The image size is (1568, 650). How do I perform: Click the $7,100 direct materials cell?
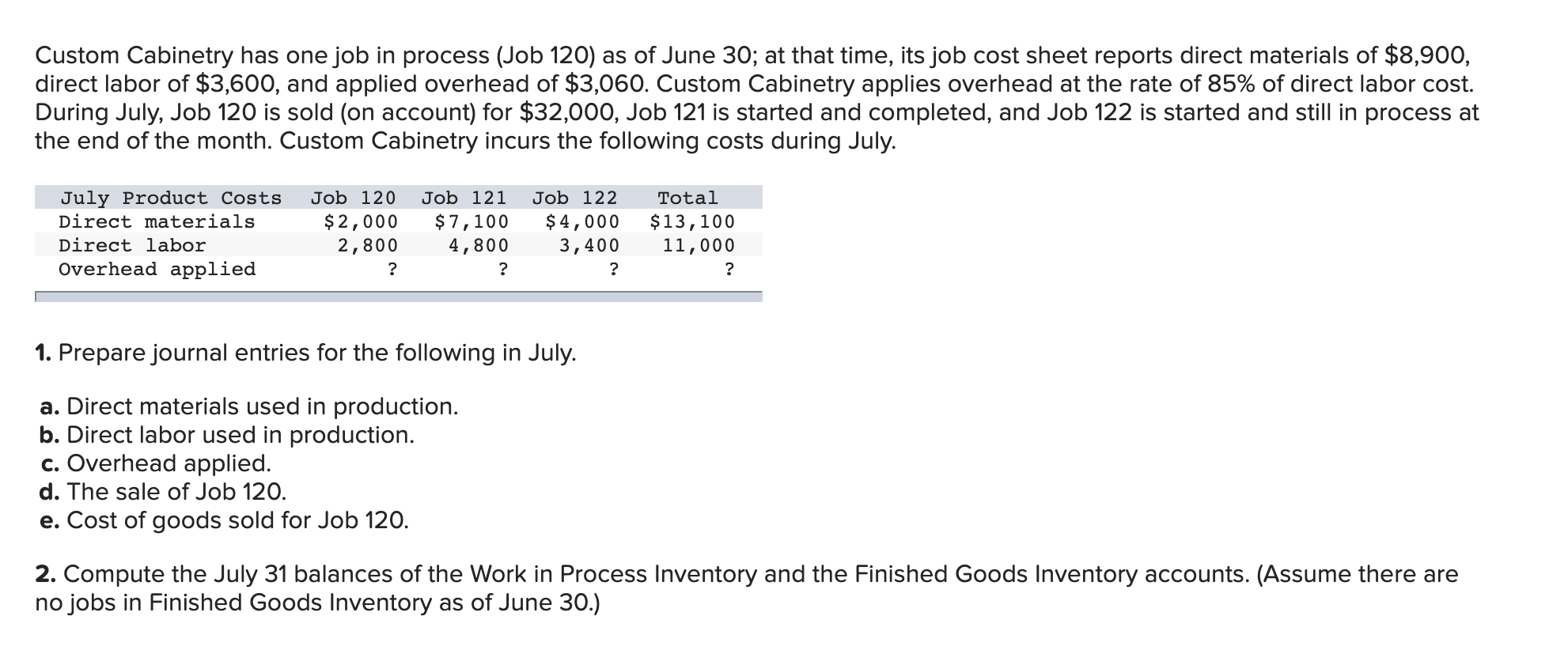point(472,221)
